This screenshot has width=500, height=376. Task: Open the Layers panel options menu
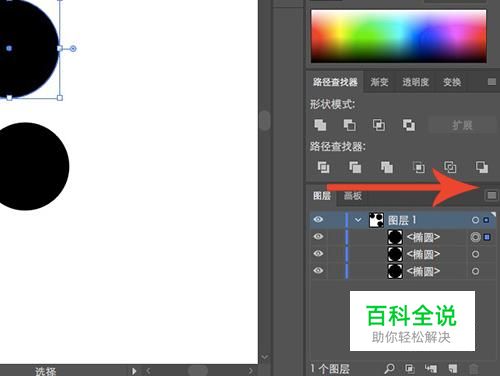[x=492, y=195]
